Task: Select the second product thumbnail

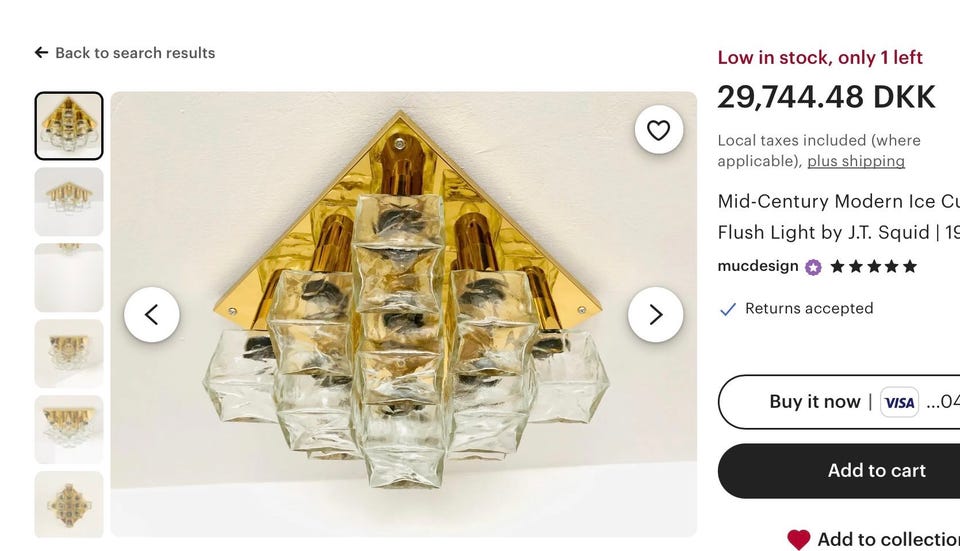Action: (69, 202)
